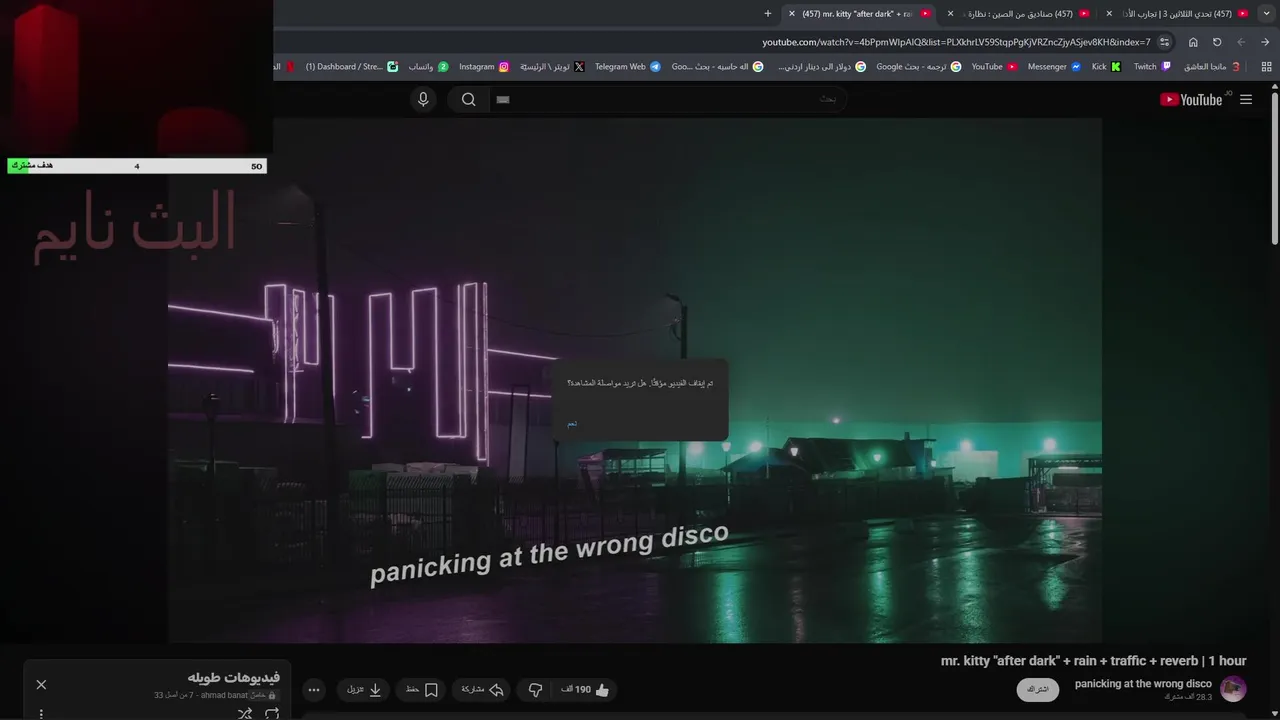Subscribe using the اشتراك button
The width and height of the screenshot is (1280, 720).
[x=1038, y=689]
